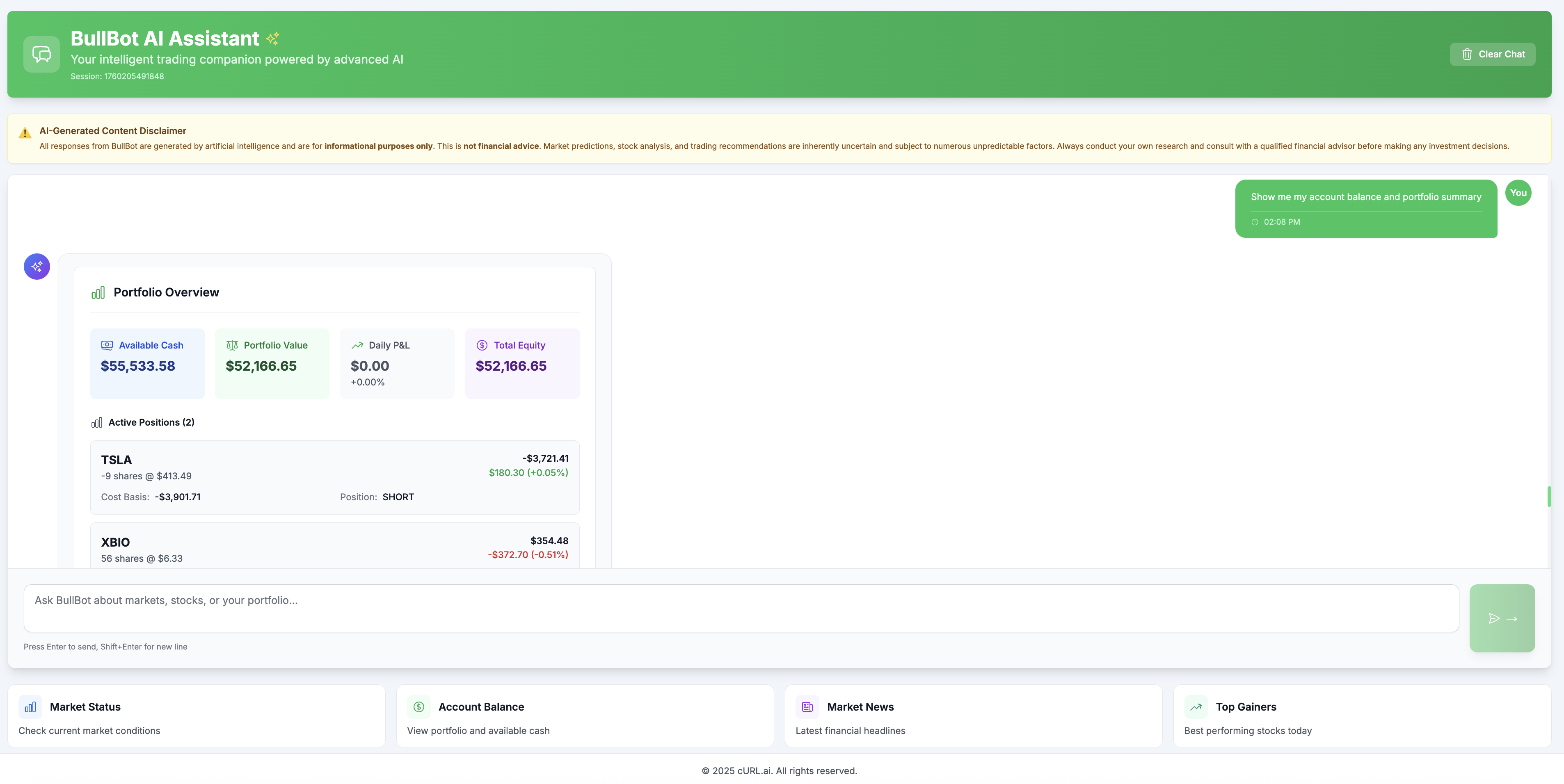Select the XBIO position card
The width and height of the screenshot is (1564, 784).
[x=334, y=546]
